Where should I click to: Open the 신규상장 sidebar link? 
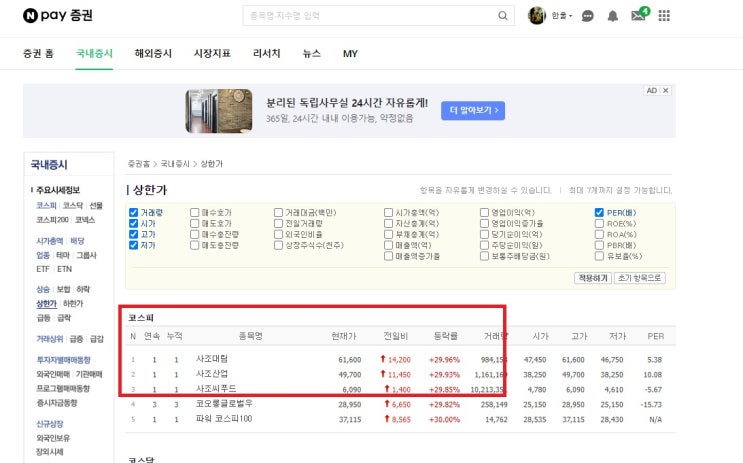click(50, 424)
